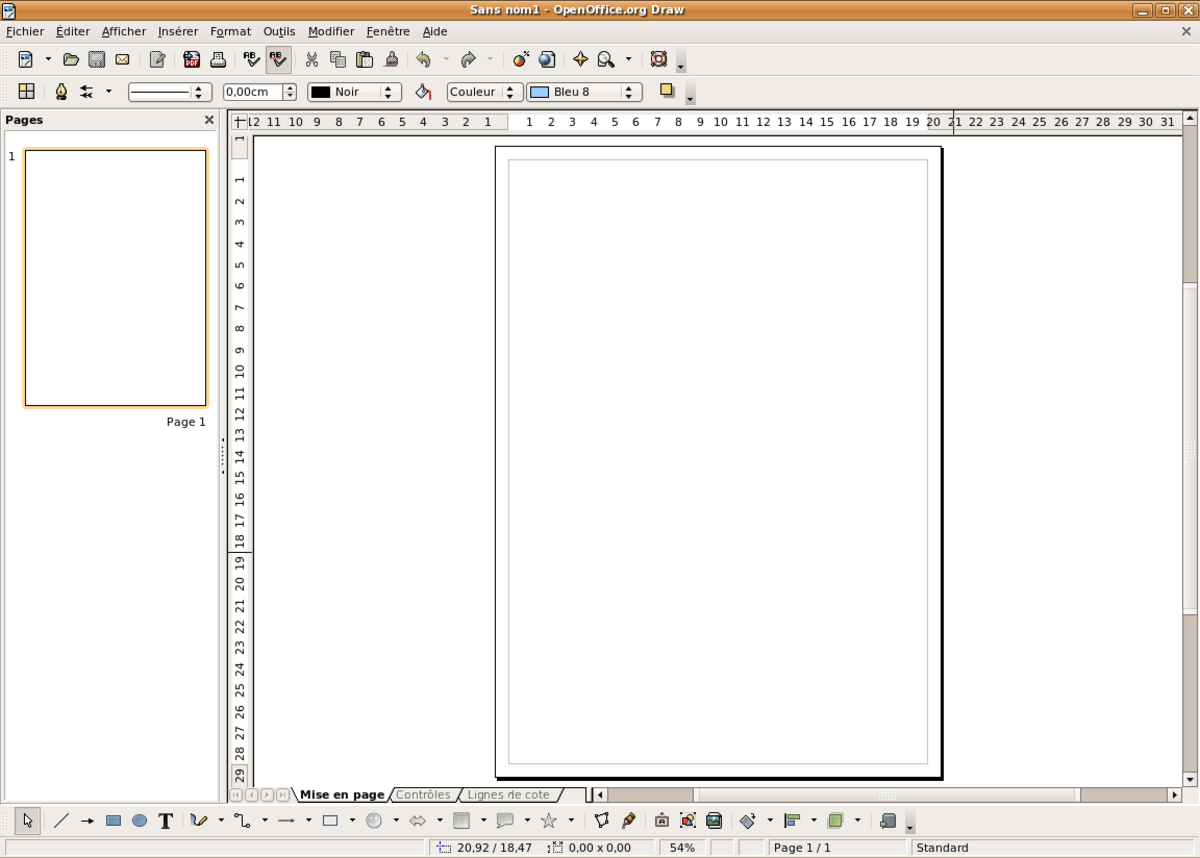Open Help with the lifebuoy icon
This screenshot has width=1200, height=858.
click(x=658, y=59)
